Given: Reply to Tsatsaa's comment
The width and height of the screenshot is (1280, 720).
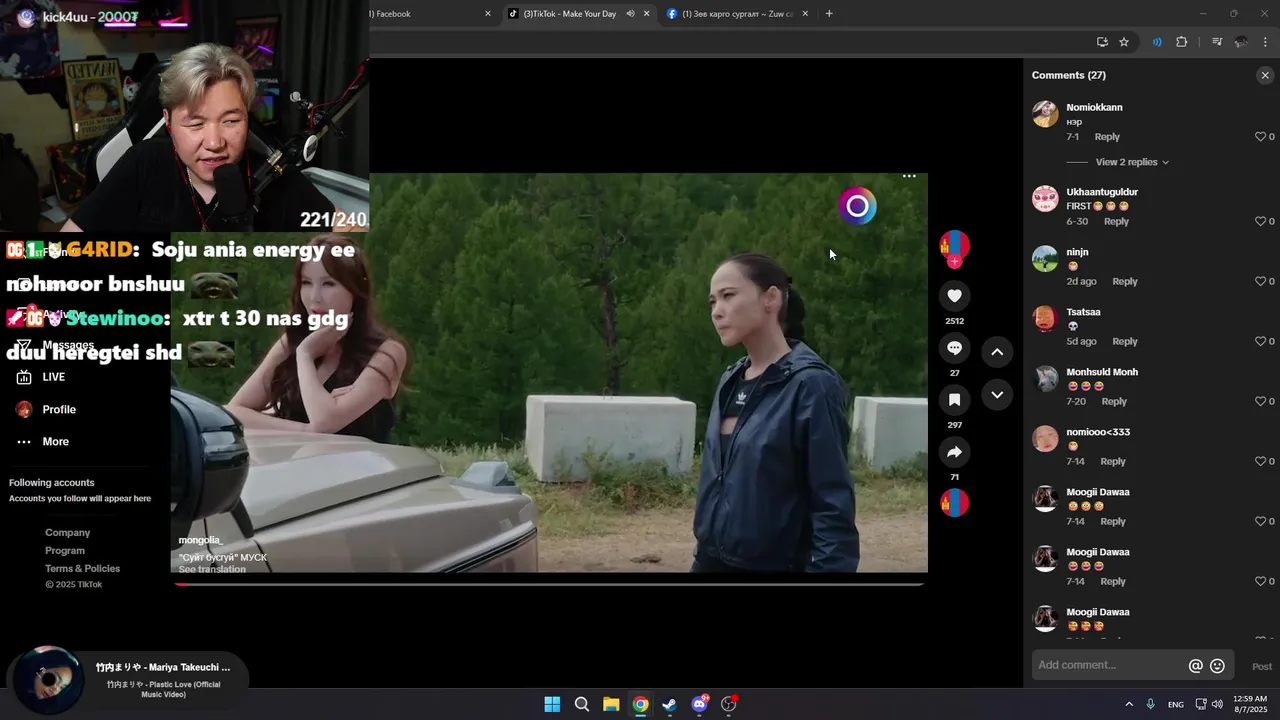Looking at the screenshot, I should [x=1125, y=342].
